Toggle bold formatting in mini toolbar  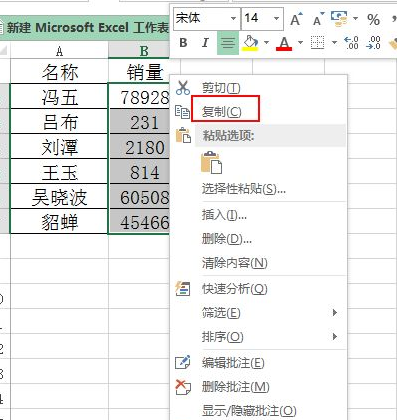point(183,43)
